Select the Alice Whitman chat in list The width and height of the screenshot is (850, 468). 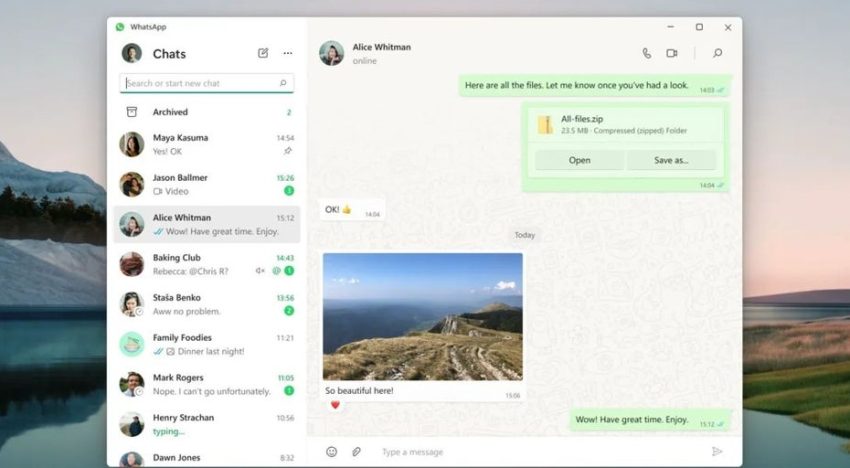click(207, 225)
